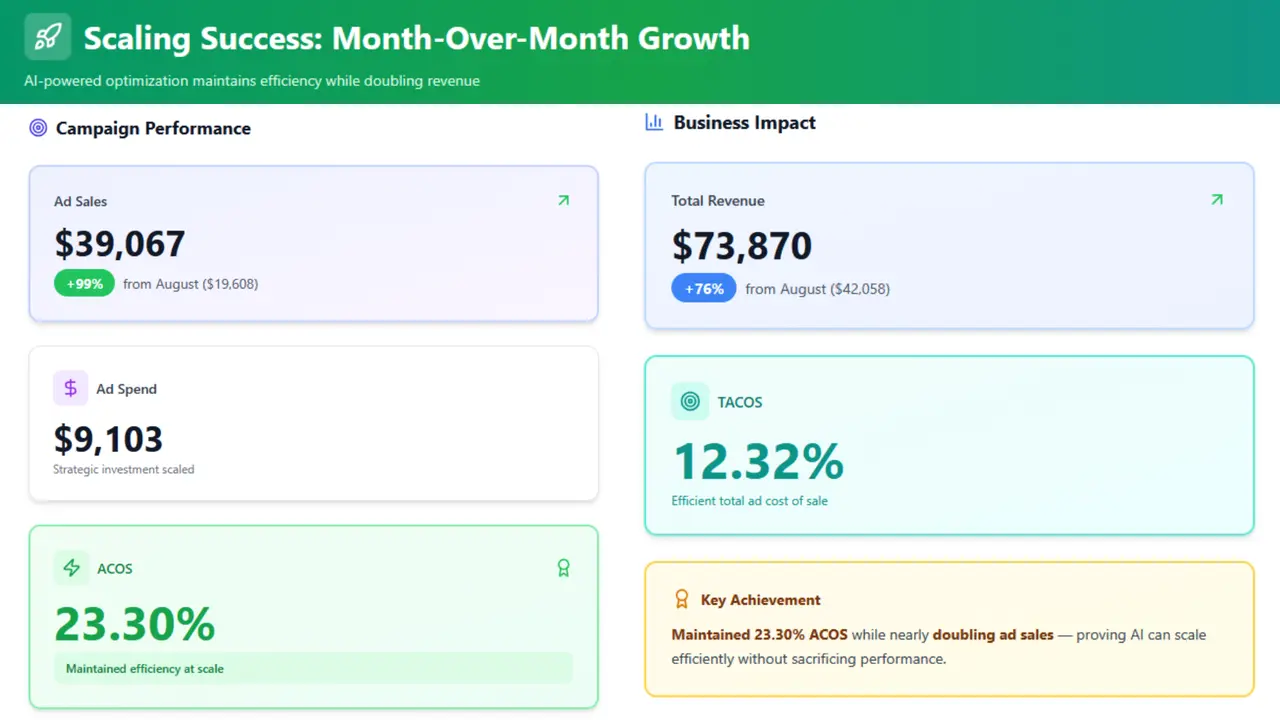The image size is (1280, 720).
Task: Click the $9,103 Ad Spend amount
Action: pyautogui.click(x=108, y=439)
